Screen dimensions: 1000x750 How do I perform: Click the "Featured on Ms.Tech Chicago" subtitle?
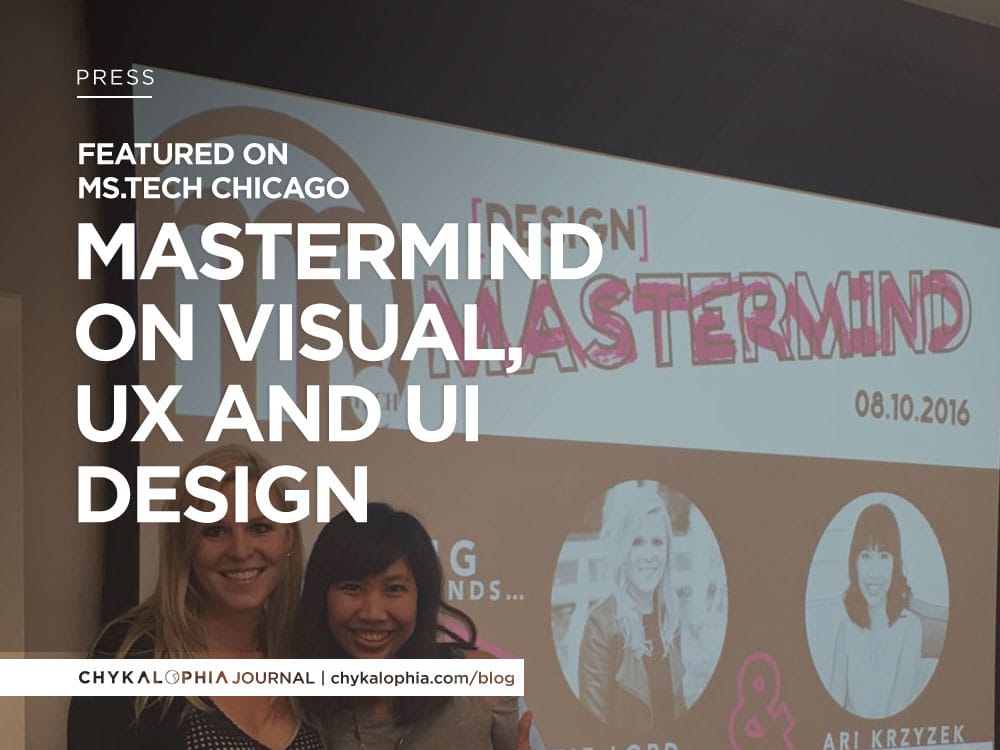coord(213,171)
